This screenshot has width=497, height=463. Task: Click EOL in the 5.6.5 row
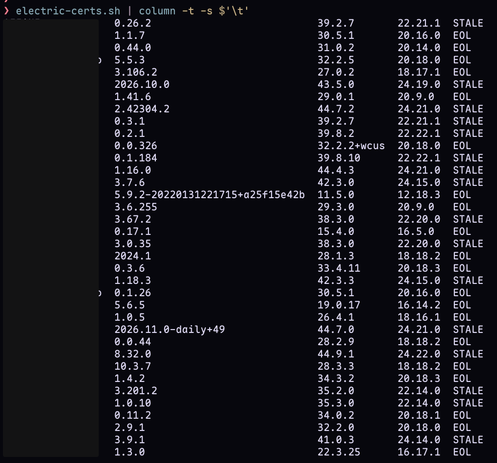tap(462, 305)
